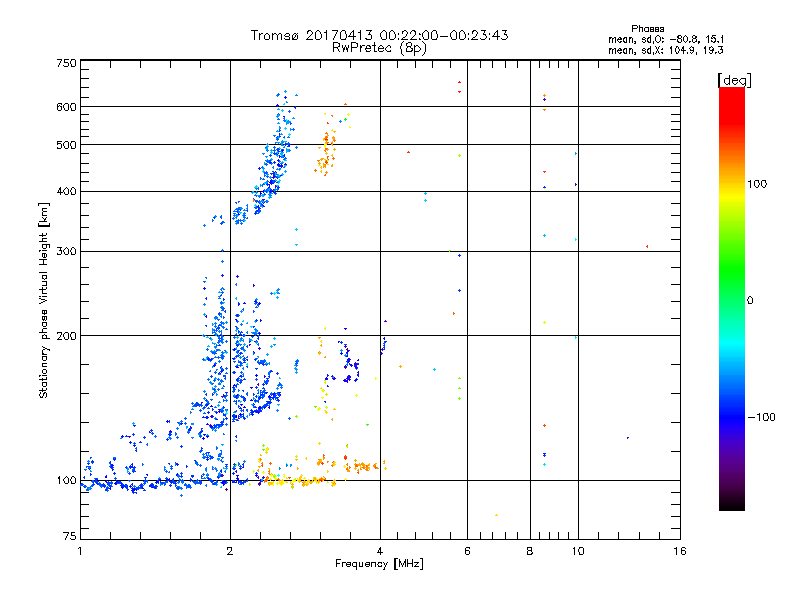Click the plot title 'Tromsø 20170413 00:22:00-00:23:43'
Viewport: 800px width, 600px height.
click(379, 35)
